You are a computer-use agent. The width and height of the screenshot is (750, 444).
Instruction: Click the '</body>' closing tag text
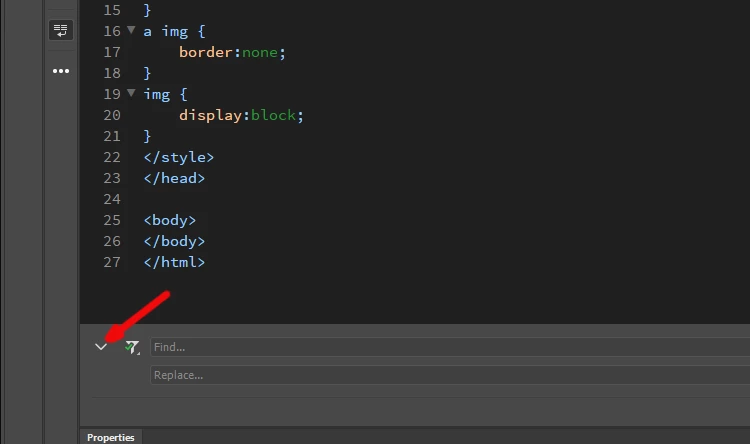tap(175, 241)
